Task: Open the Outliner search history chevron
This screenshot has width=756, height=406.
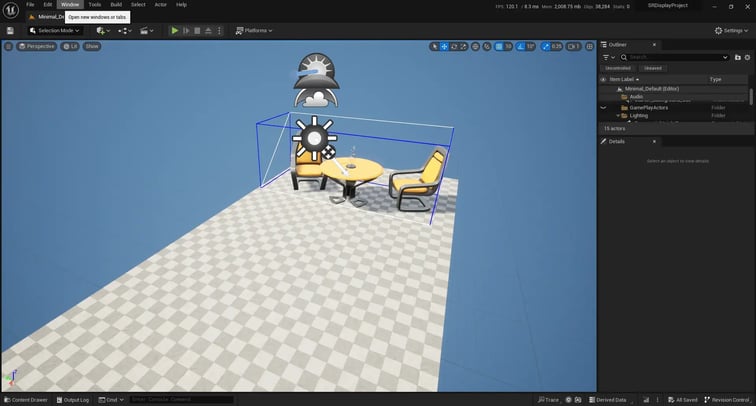Action: pyautogui.click(x=725, y=57)
